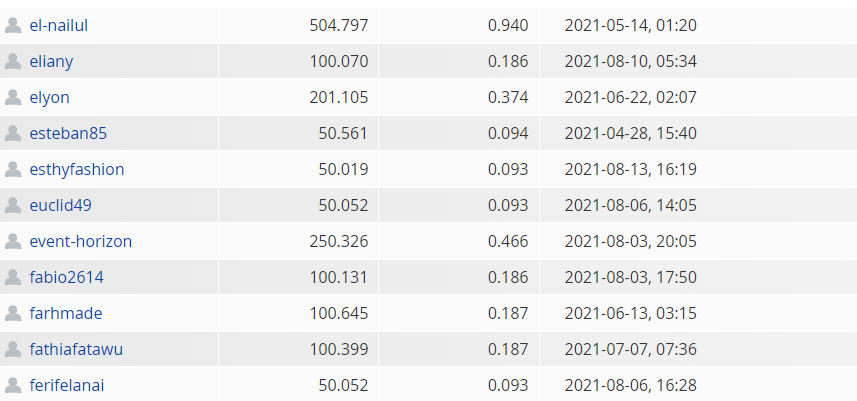Click the user icon beside fabio2614
857x401 pixels.
coord(13,278)
